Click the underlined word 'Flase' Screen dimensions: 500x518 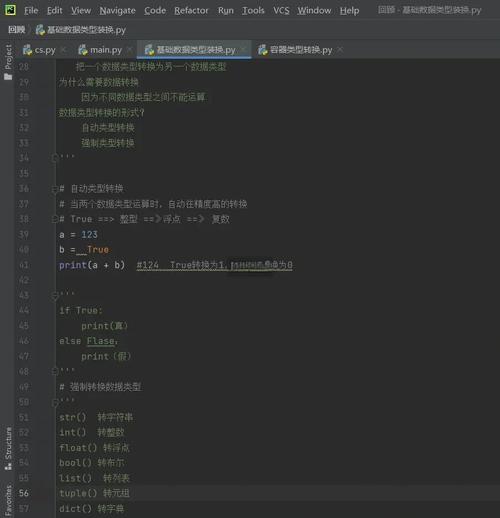pos(100,341)
